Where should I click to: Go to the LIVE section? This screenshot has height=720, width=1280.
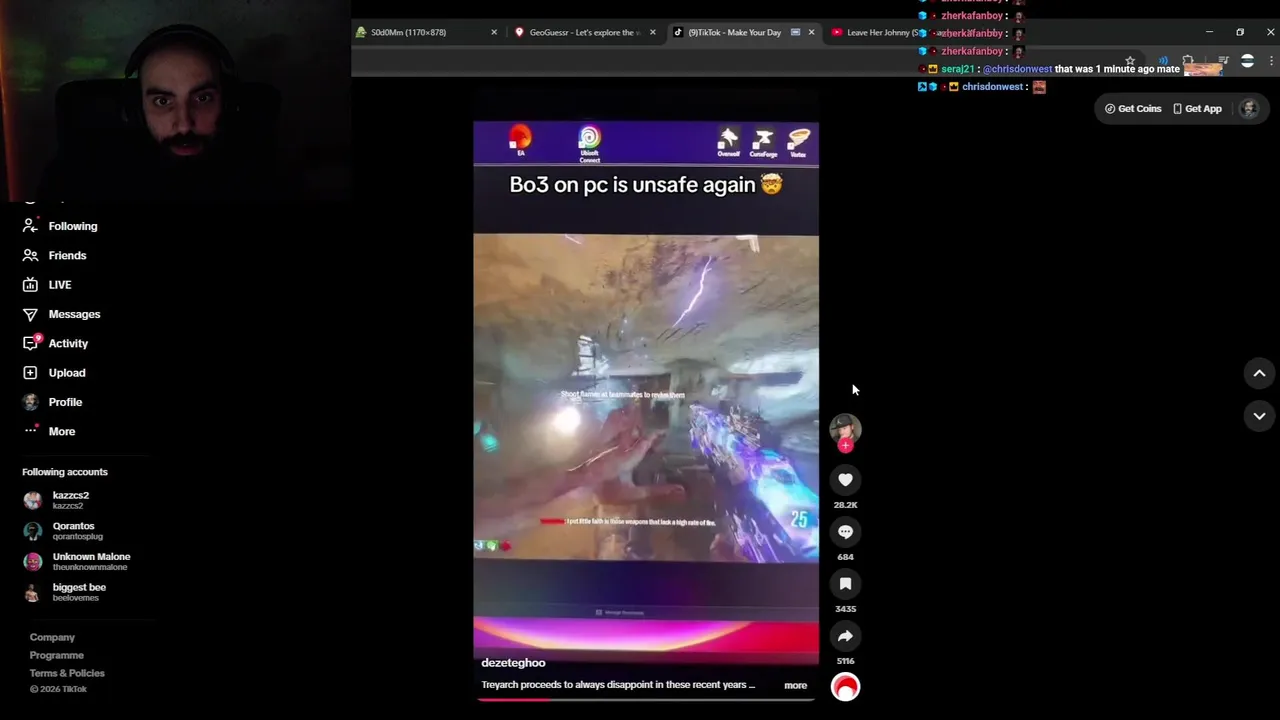click(47, 285)
